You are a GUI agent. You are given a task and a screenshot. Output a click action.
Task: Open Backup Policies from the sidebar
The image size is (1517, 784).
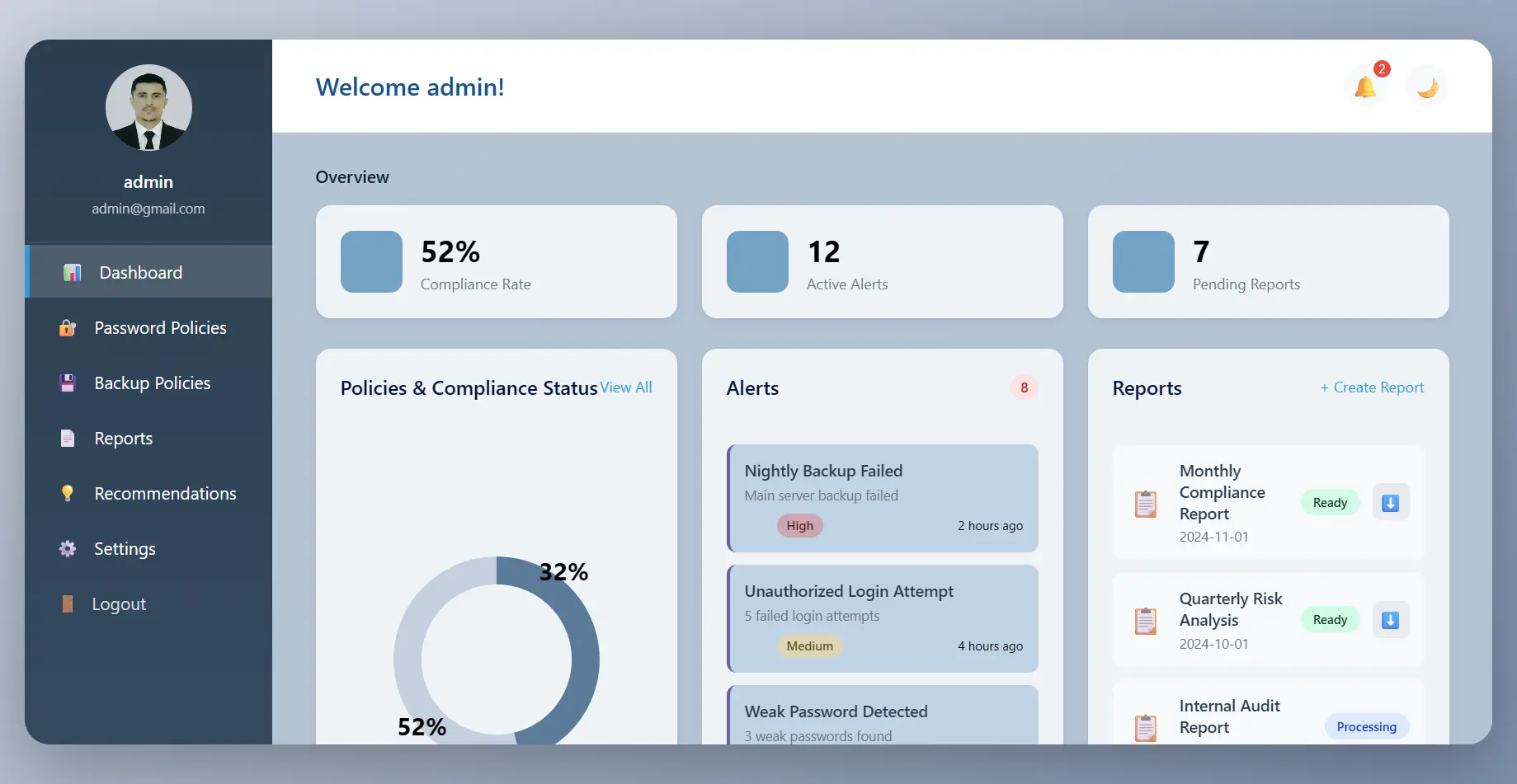[152, 383]
